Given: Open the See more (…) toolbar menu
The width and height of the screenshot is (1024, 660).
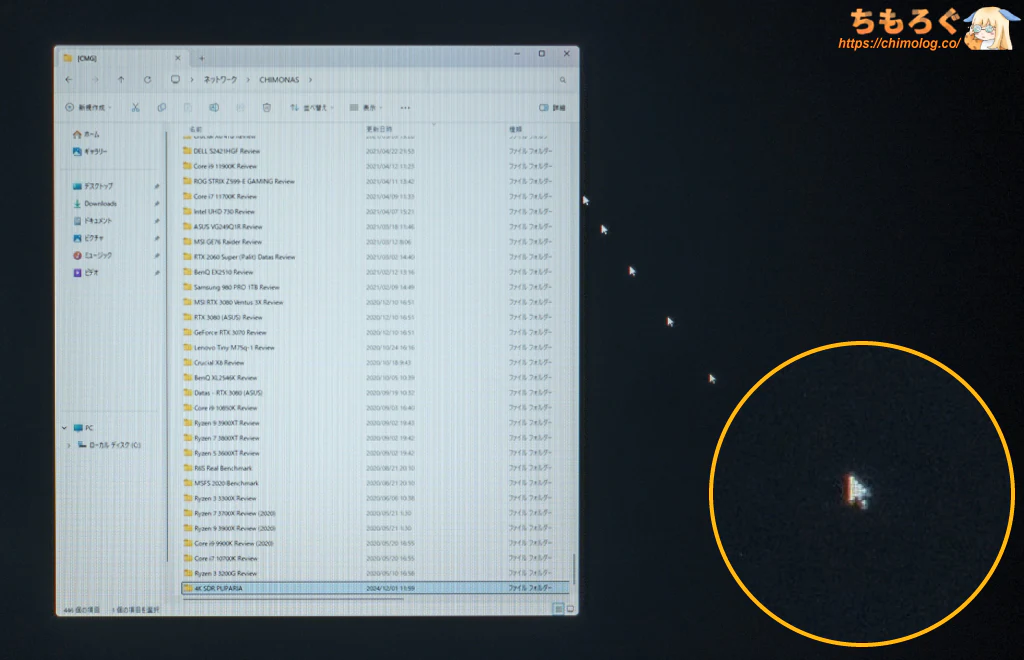Looking at the screenshot, I should tap(405, 107).
